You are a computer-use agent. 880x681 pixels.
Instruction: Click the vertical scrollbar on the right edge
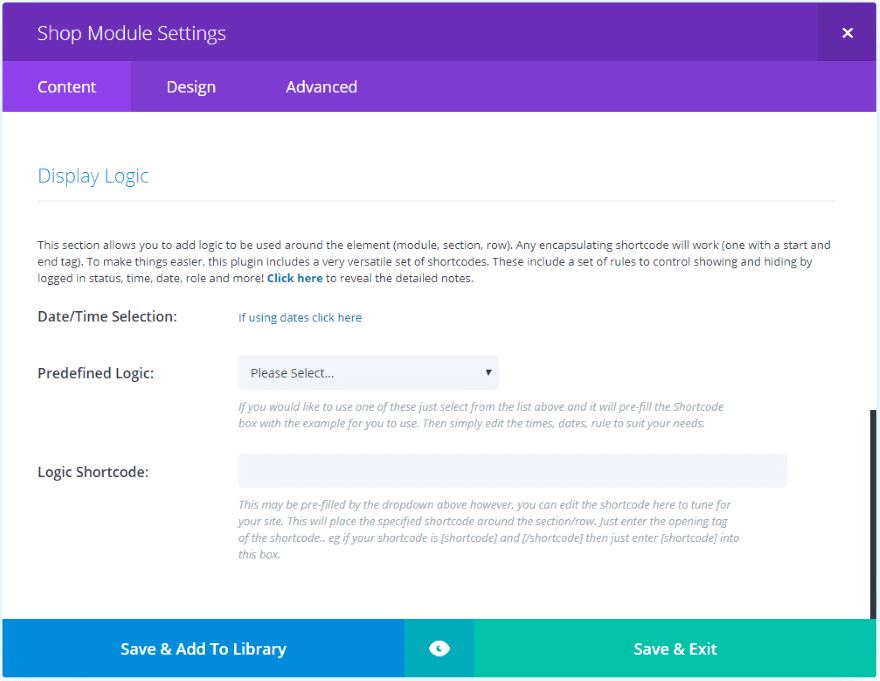click(873, 510)
